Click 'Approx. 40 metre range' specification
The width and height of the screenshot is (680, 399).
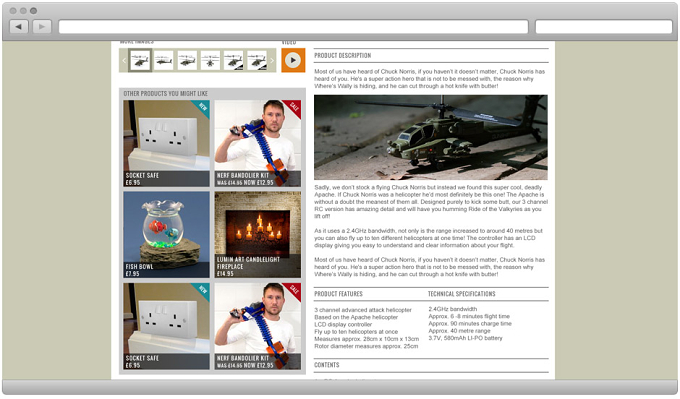pos(459,331)
